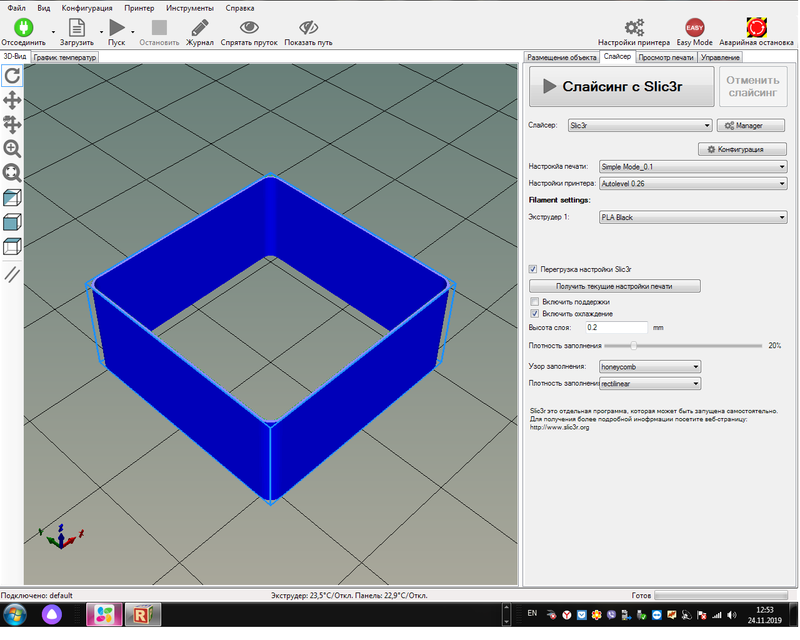Viewport: 800px width, 640px height.
Task: Click the Журнал (log) pencil icon
Action: [x=199, y=27]
